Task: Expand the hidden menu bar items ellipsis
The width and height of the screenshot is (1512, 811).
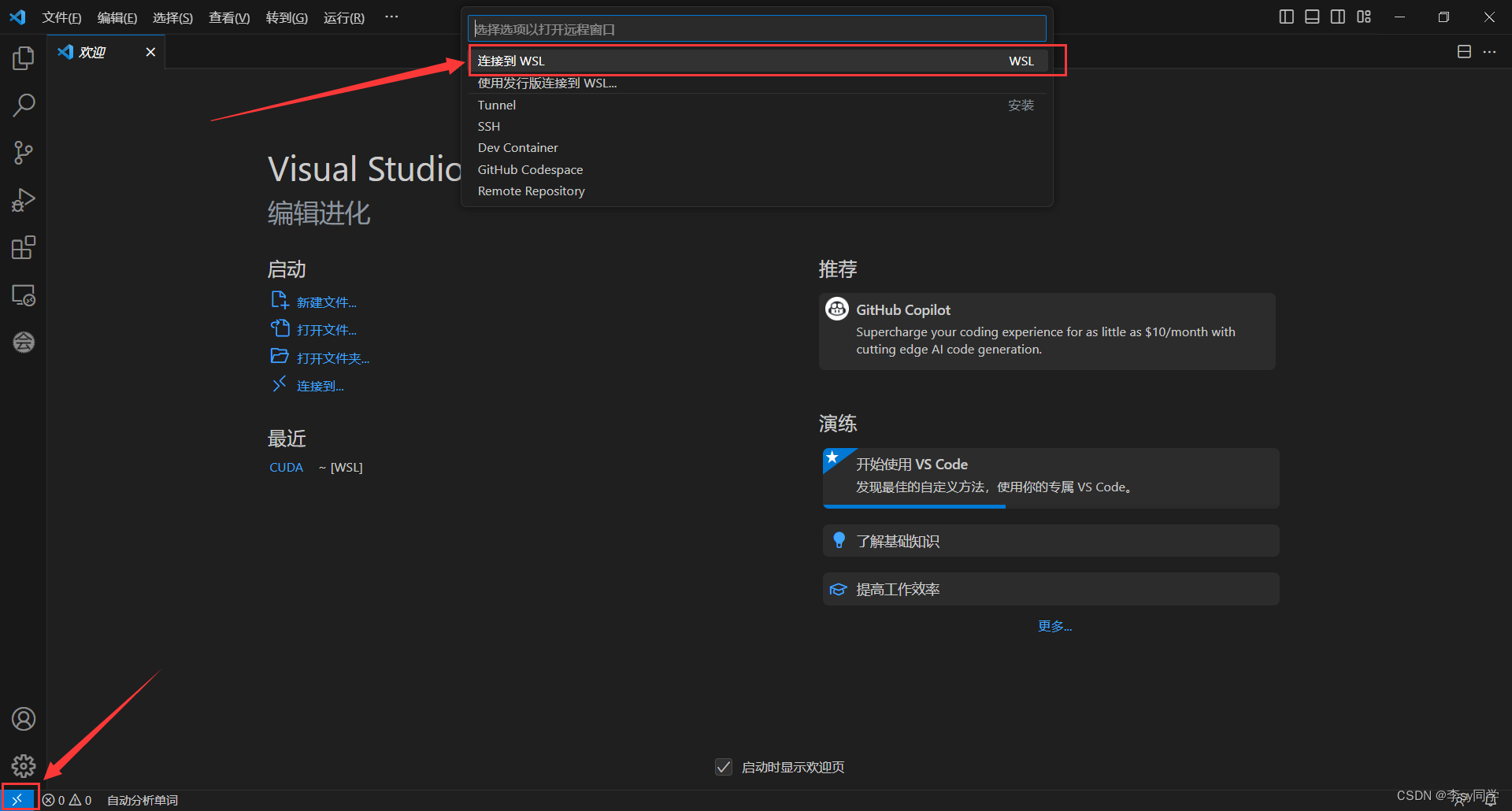Action: [391, 17]
